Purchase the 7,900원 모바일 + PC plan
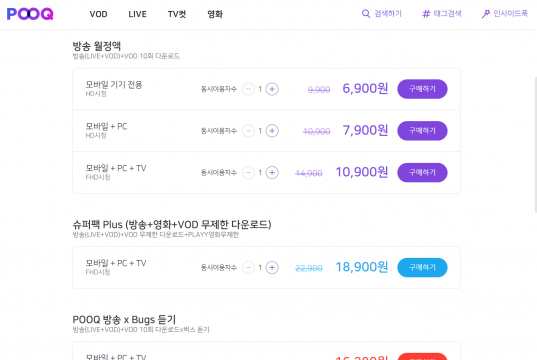This screenshot has height=360, width=537. [x=422, y=131]
